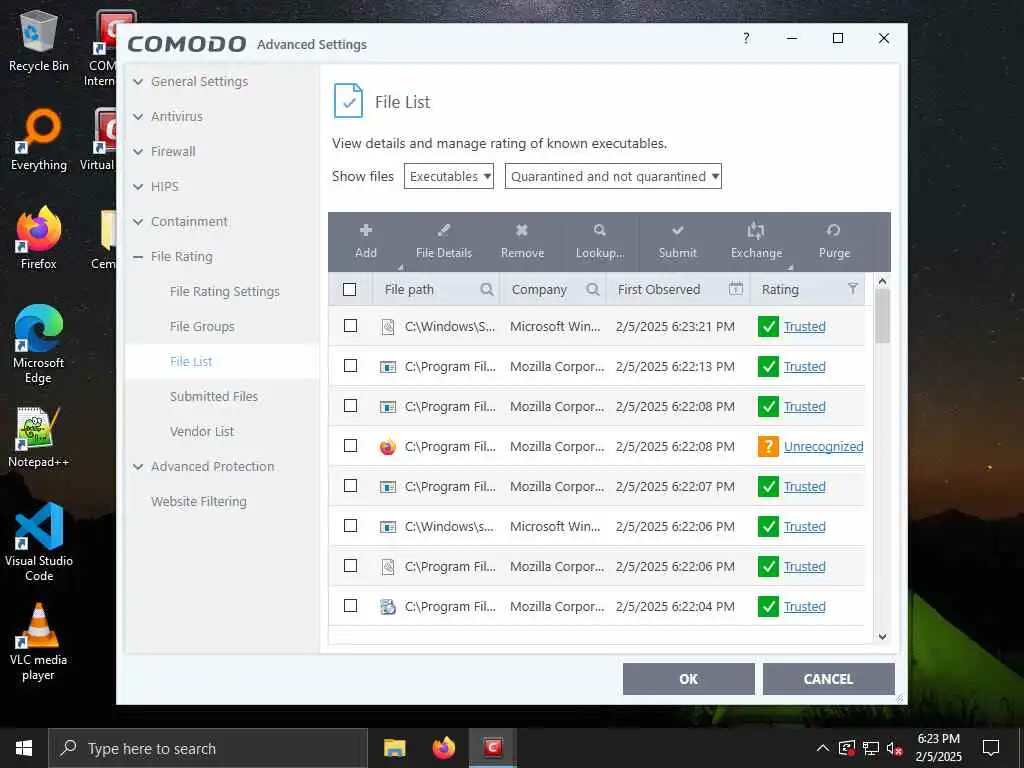The image size is (1024, 768).
Task: Click Trusted link for 6:22:04 PM row
Action: 805,607
